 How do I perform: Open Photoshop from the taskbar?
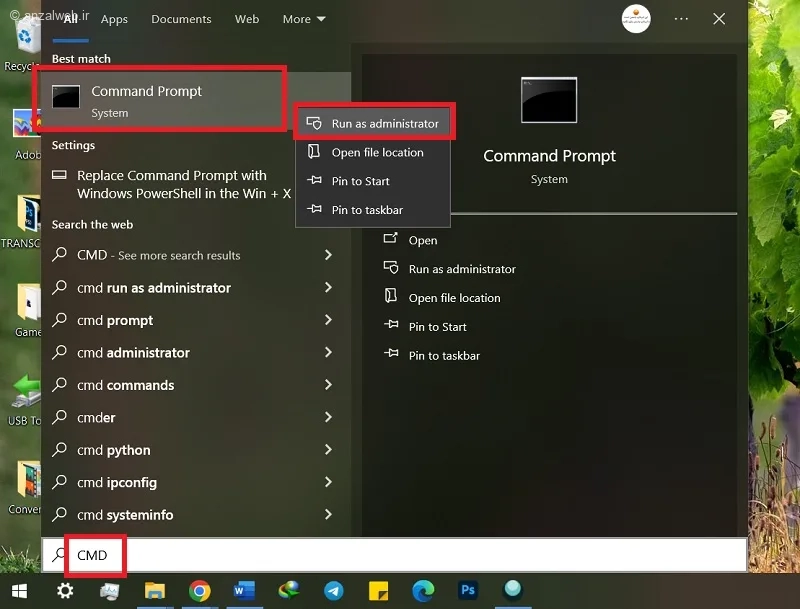[468, 590]
